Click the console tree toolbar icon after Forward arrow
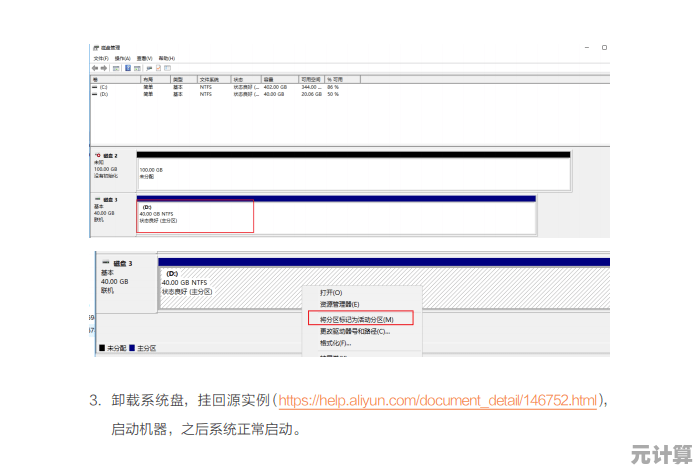Image resolution: width=699 pixels, height=473 pixels. tap(116, 68)
